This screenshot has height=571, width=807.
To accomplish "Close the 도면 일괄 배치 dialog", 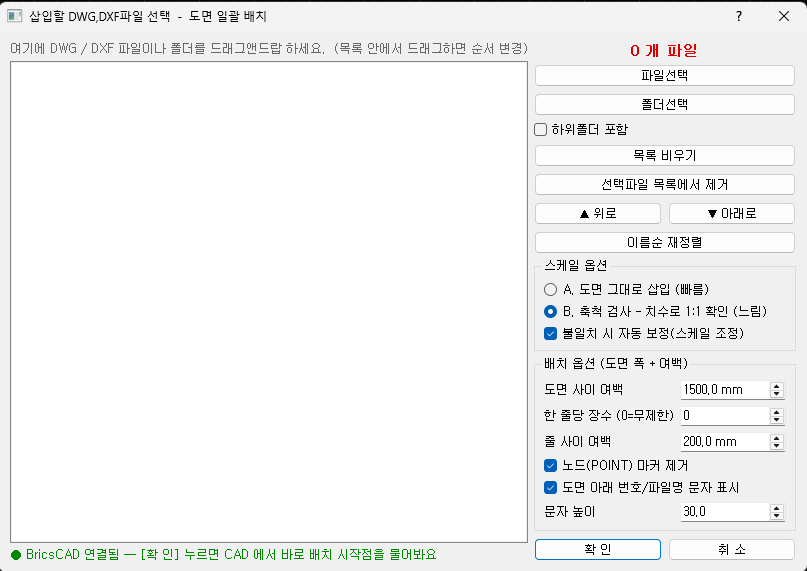I will (x=784, y=16).
